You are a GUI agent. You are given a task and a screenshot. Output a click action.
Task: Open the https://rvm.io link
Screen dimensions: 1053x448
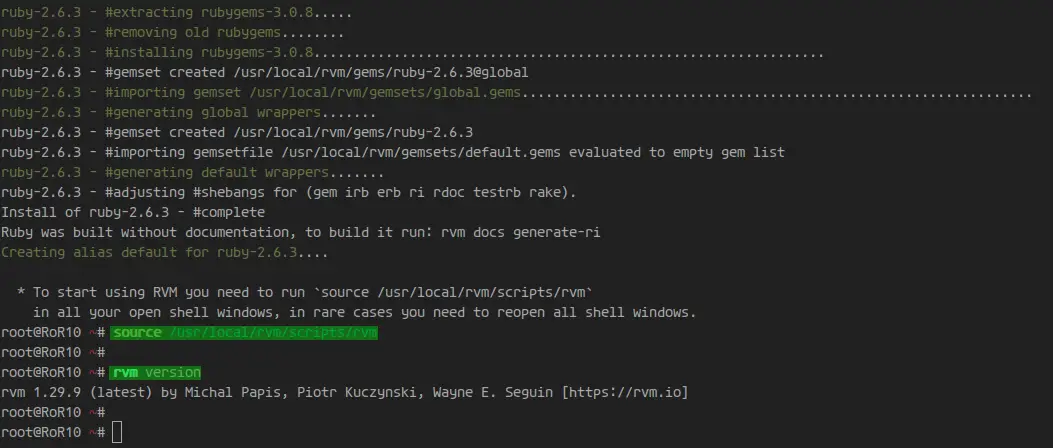[x=625, y=392]
